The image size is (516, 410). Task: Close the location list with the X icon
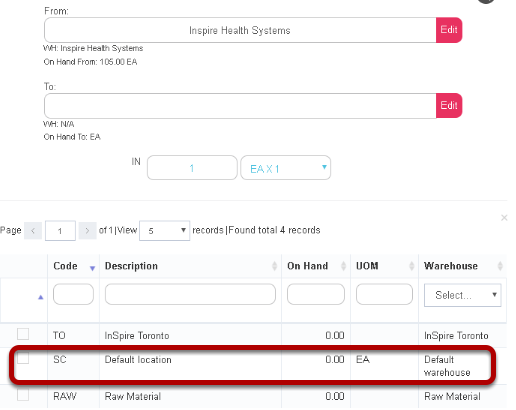[504, 218]
